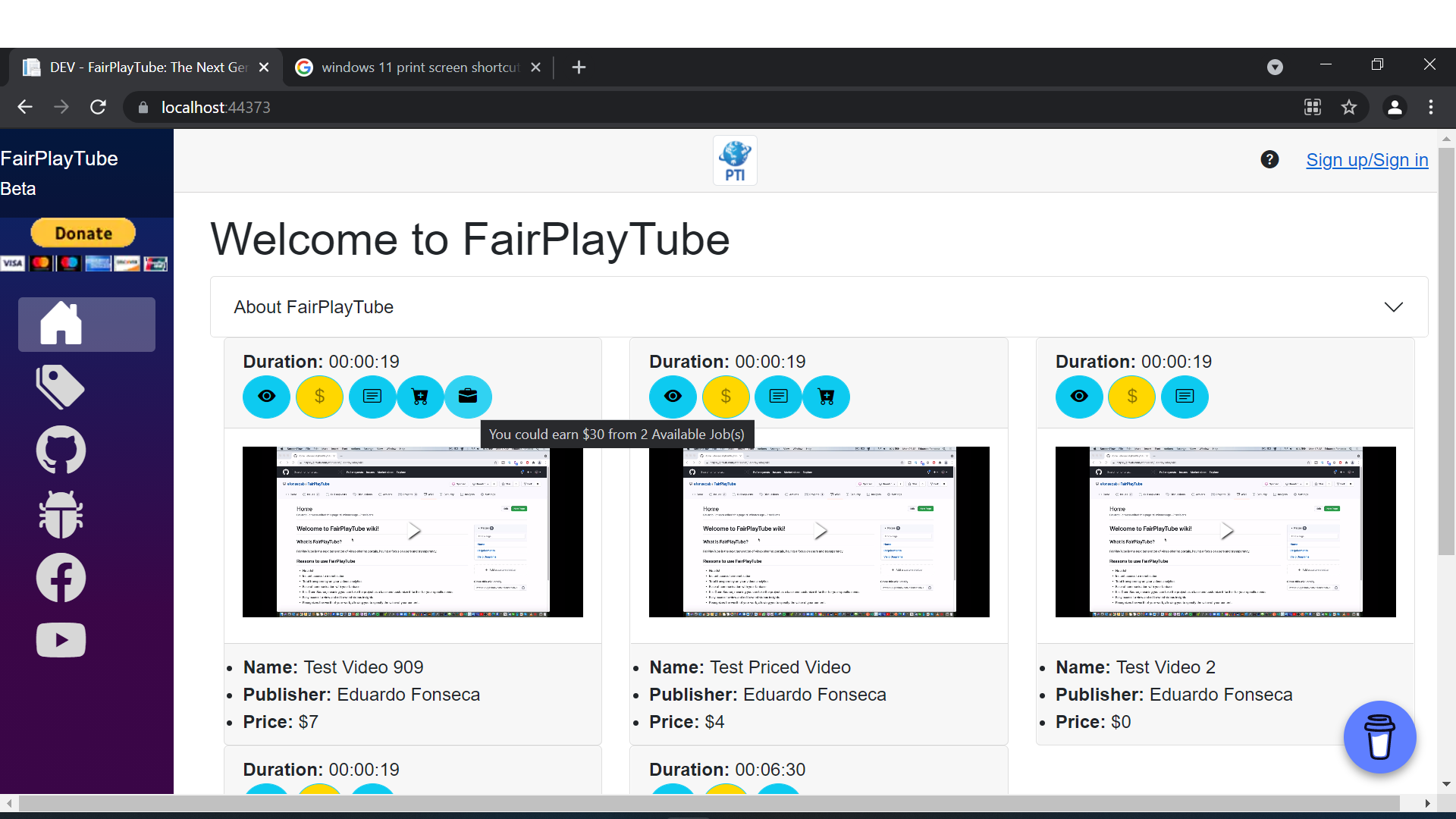Open the YouTube sidebar icon
1456x819 pixels.
(x=61, y=641)
